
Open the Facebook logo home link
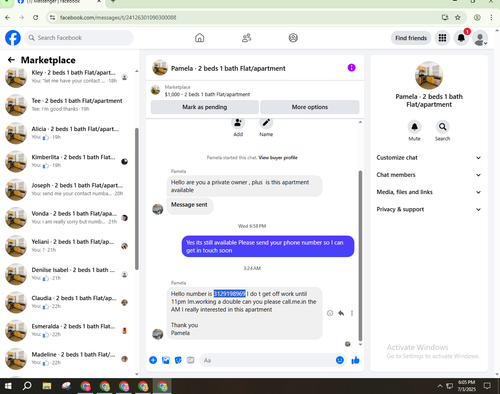tap(13, 38)
